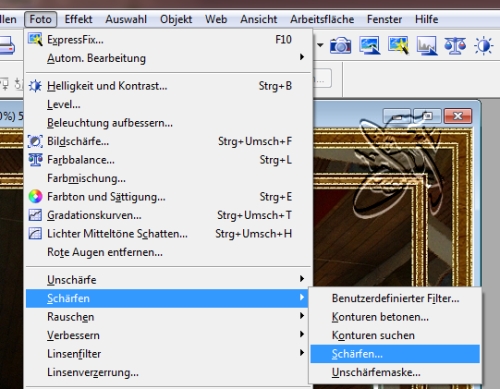Screen dimensions: 500x389
Task: Close the image document window
Action: pos(458,116)
